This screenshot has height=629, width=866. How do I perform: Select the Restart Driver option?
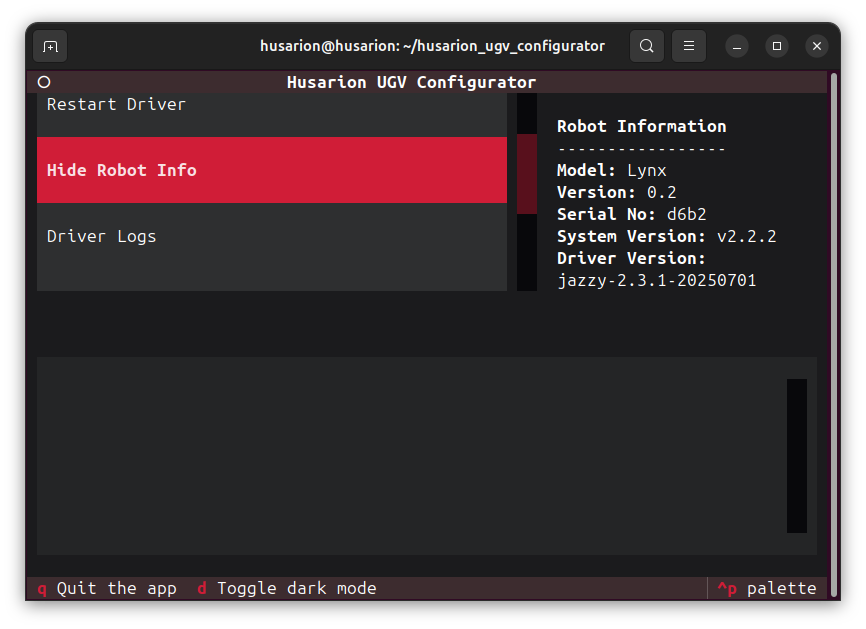(272, 115)
